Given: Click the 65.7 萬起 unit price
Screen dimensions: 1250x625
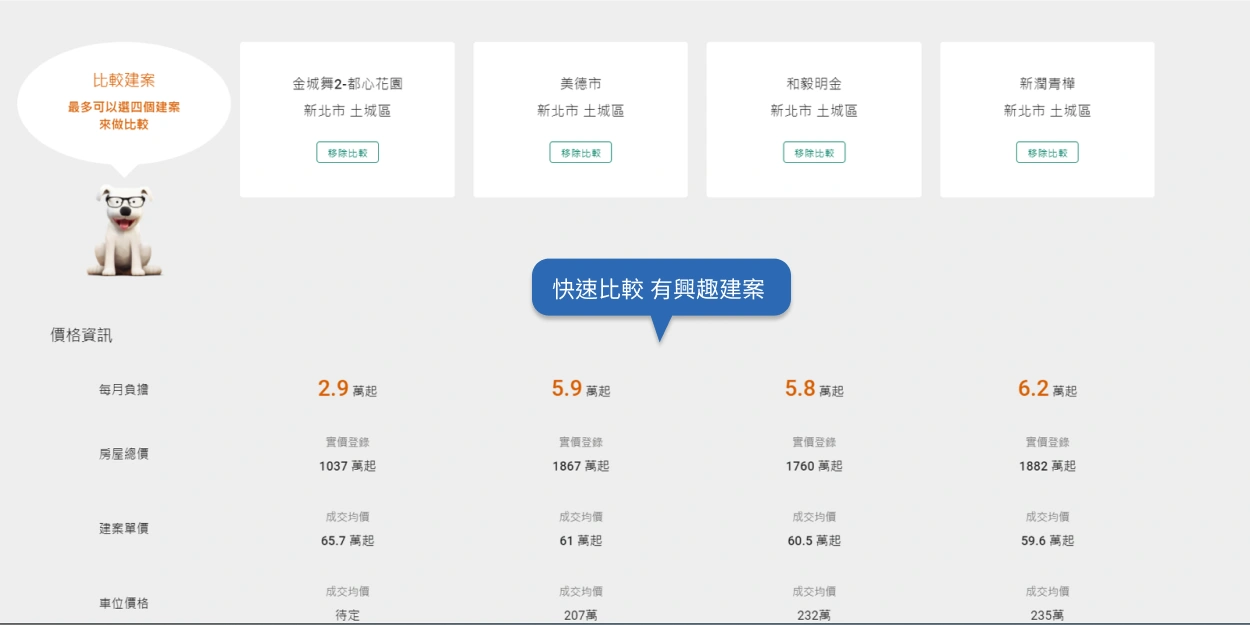Looking at the screenshot, I should [x=347, y=540].
